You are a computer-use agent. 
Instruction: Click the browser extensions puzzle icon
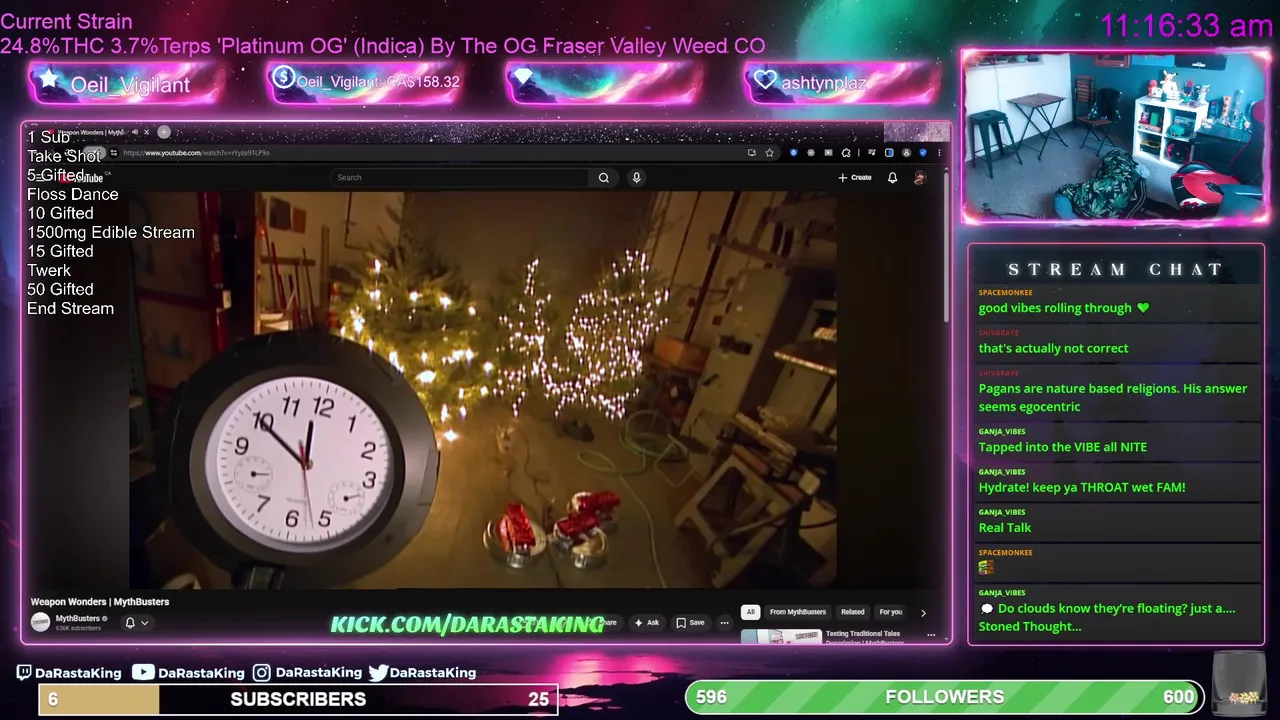(x=846, y=153)
